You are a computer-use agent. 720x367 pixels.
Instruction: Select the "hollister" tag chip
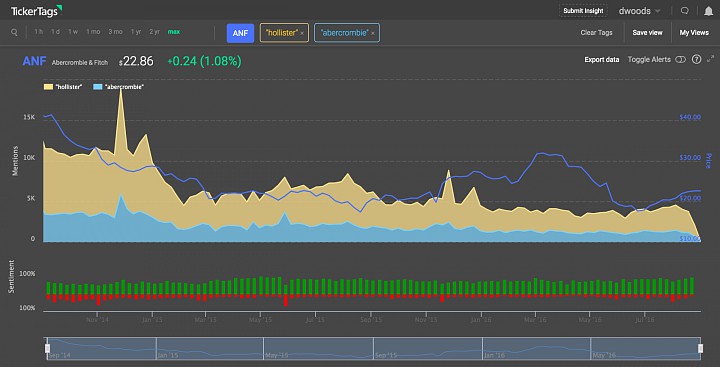(x=284, y=33)
